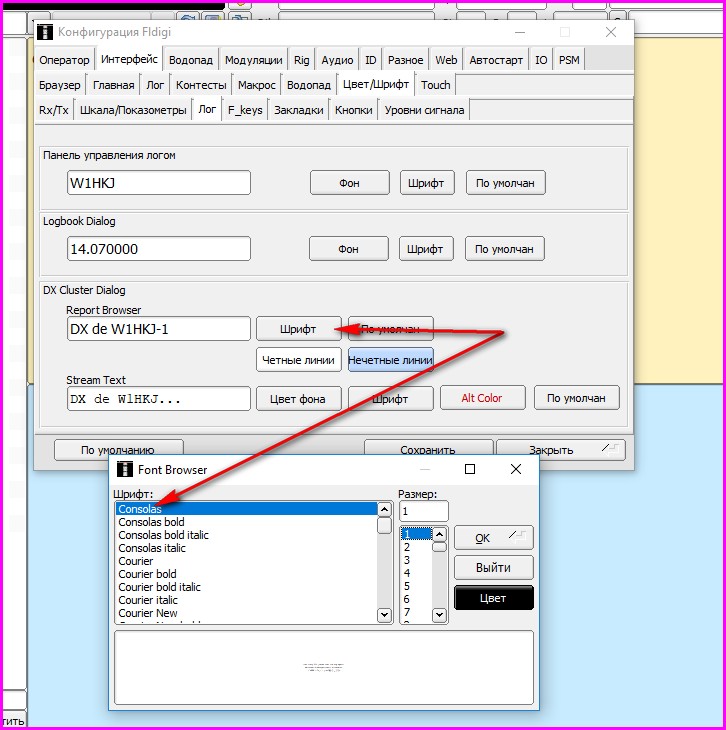This screenshot has height=730, width=726.
Task: Click Фон button in Logbook Dialog
Action: (x=348, y=248)
